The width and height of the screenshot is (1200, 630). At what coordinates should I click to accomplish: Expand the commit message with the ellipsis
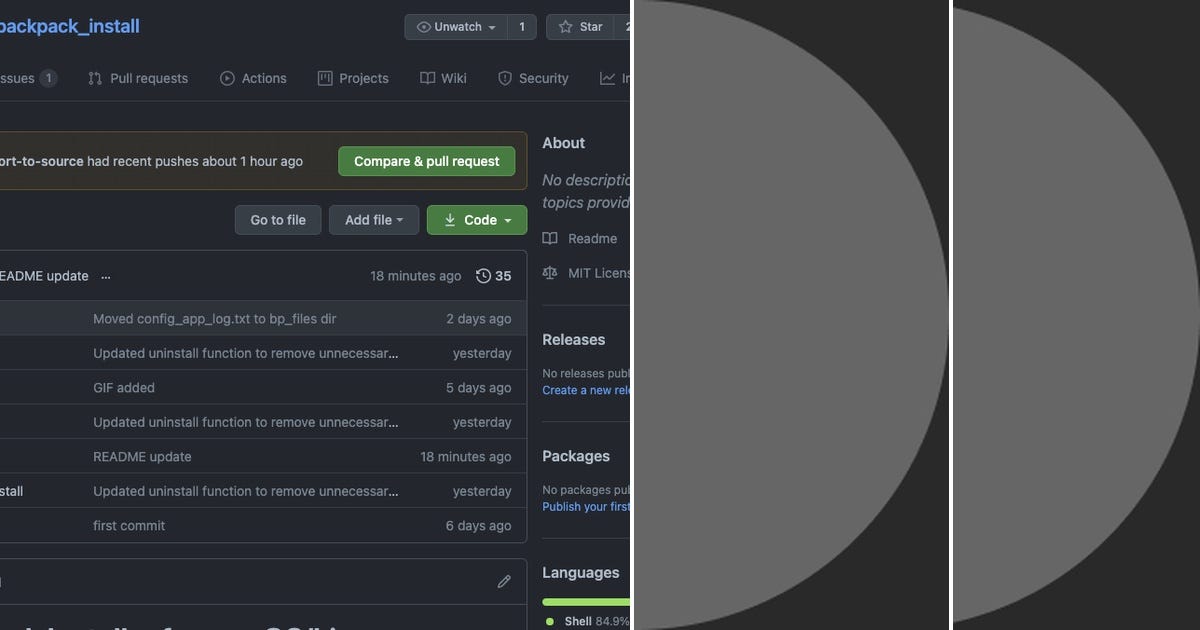(x=105, y=276)
